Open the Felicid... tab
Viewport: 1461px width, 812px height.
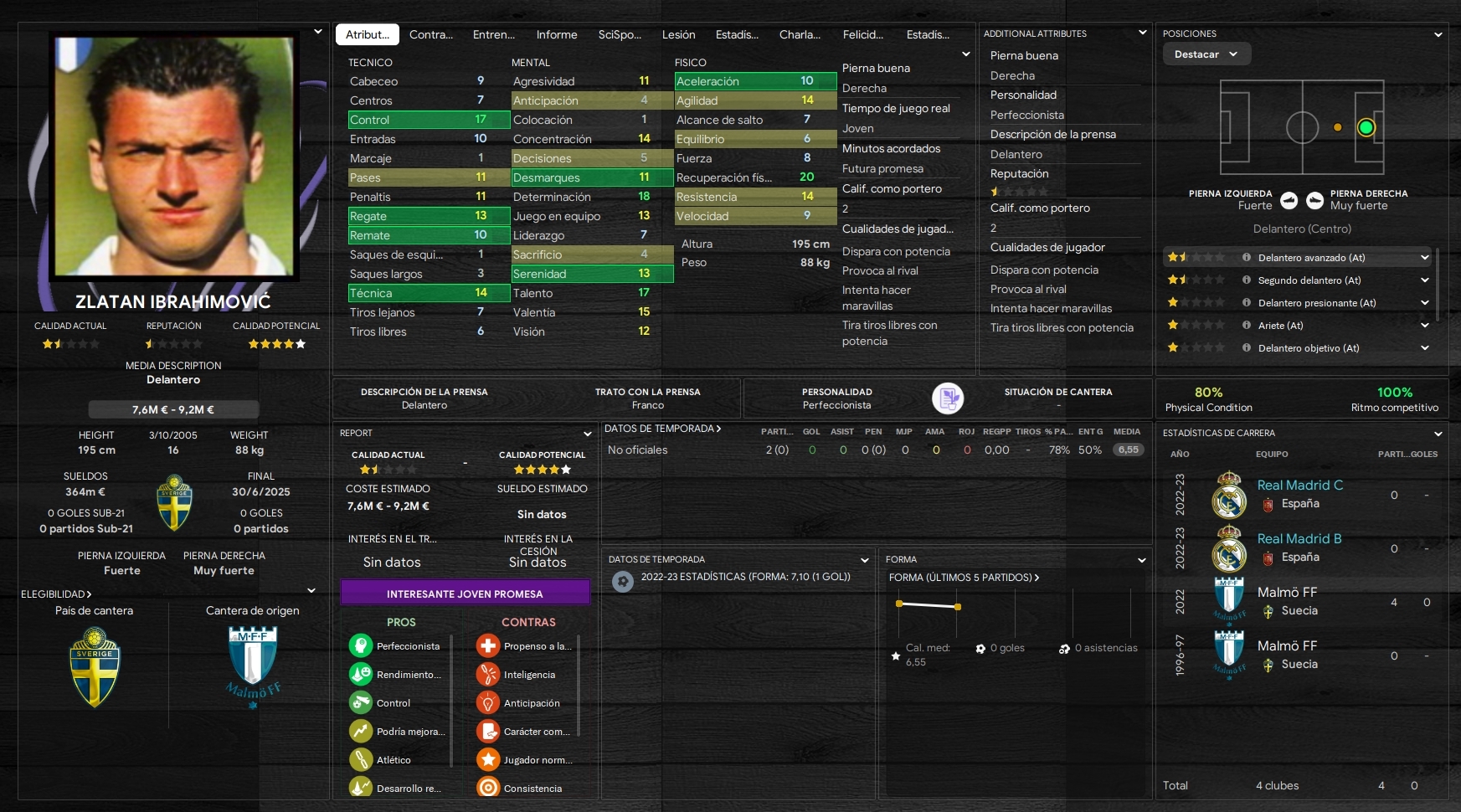(x=863, y=34)
